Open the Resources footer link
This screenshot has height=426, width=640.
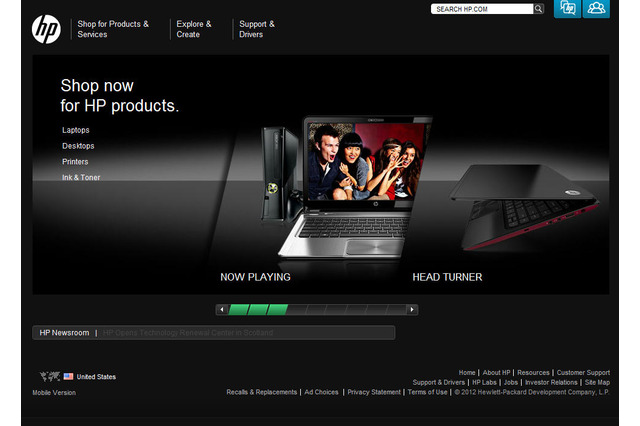[x=533, y=373]
